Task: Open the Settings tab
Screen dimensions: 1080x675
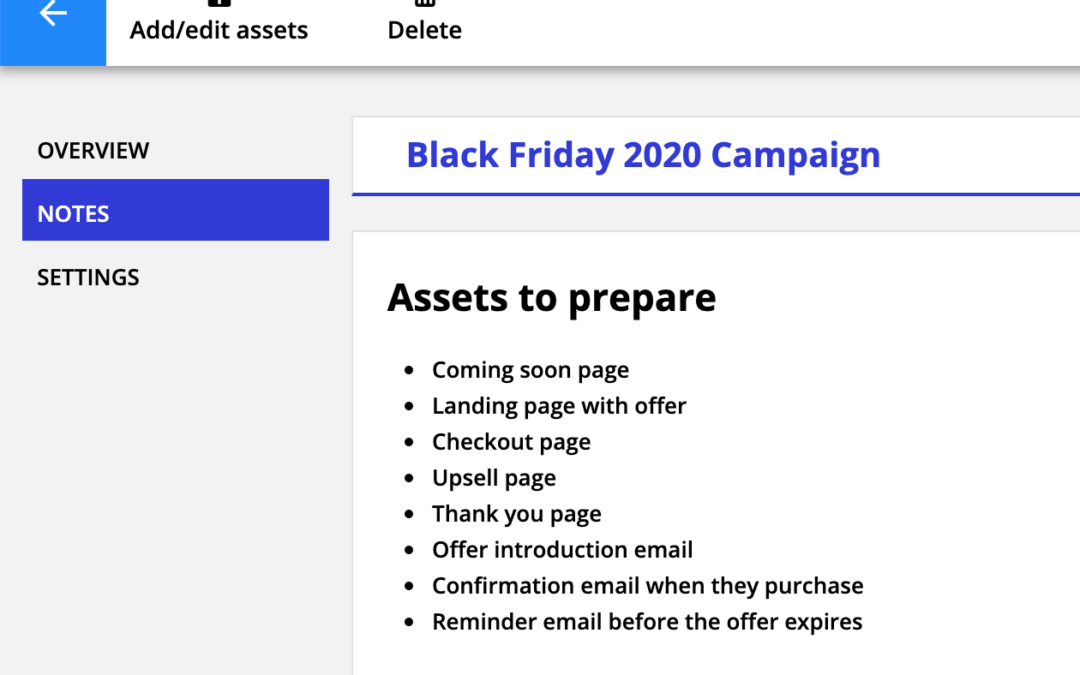Action: pos(88,277)
